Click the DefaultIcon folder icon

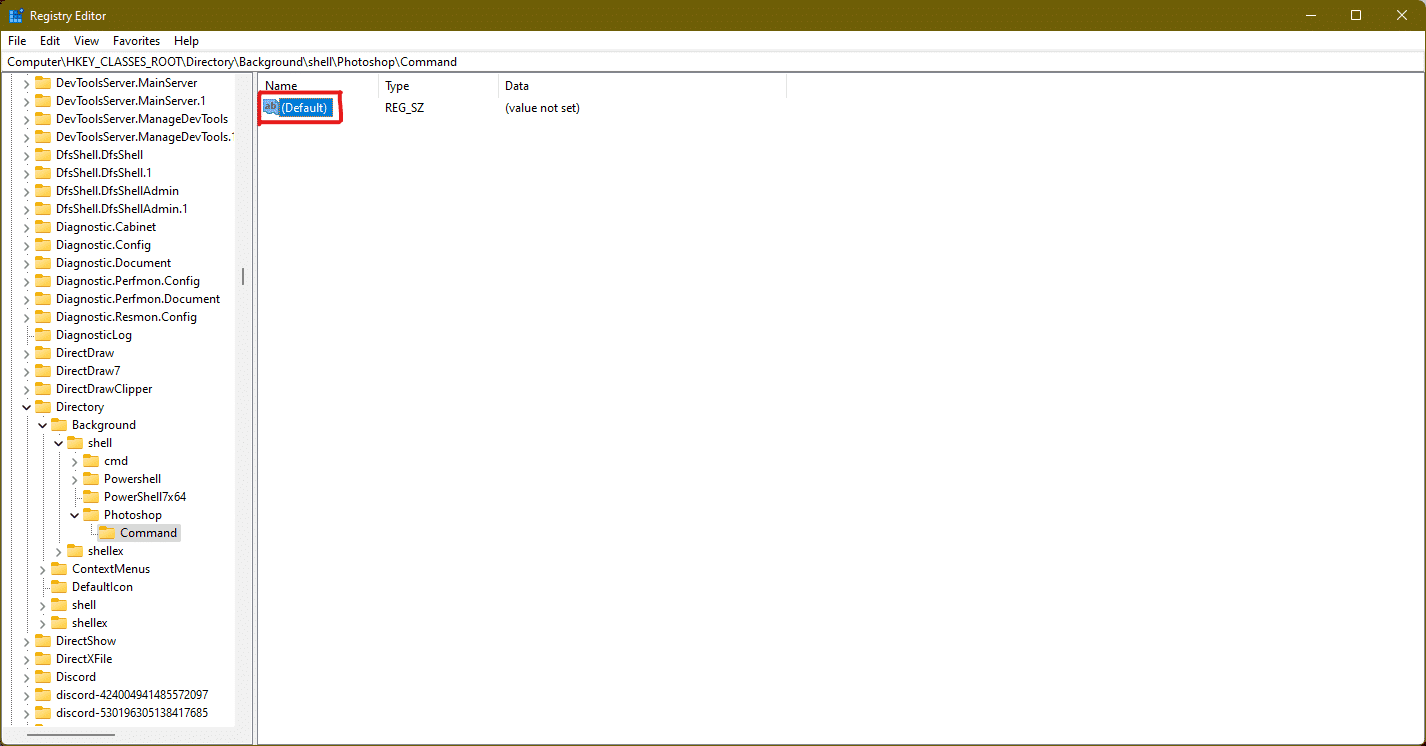(58, 586)
